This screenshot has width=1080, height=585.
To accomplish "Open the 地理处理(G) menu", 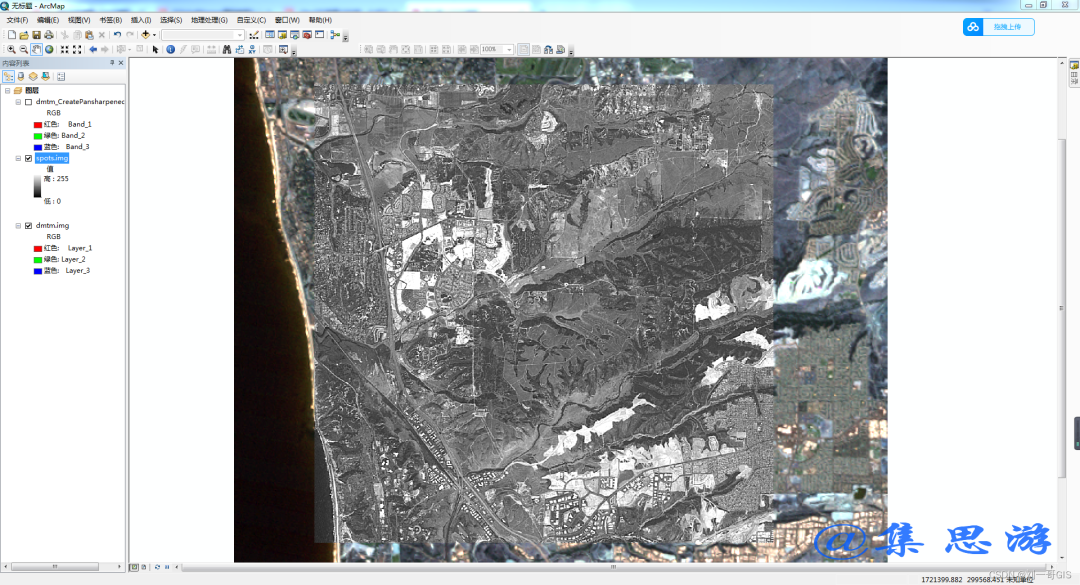I will coord(209,20).
